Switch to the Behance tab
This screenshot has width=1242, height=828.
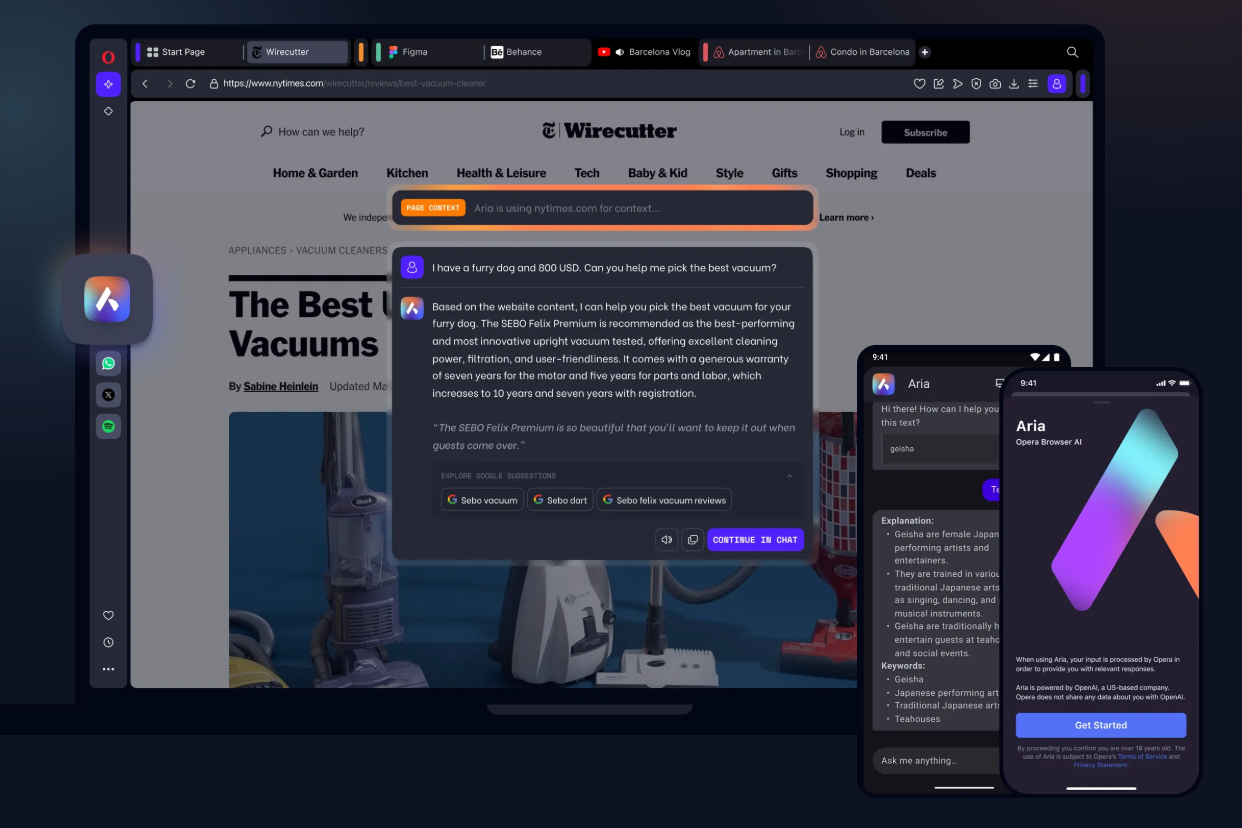538,52
